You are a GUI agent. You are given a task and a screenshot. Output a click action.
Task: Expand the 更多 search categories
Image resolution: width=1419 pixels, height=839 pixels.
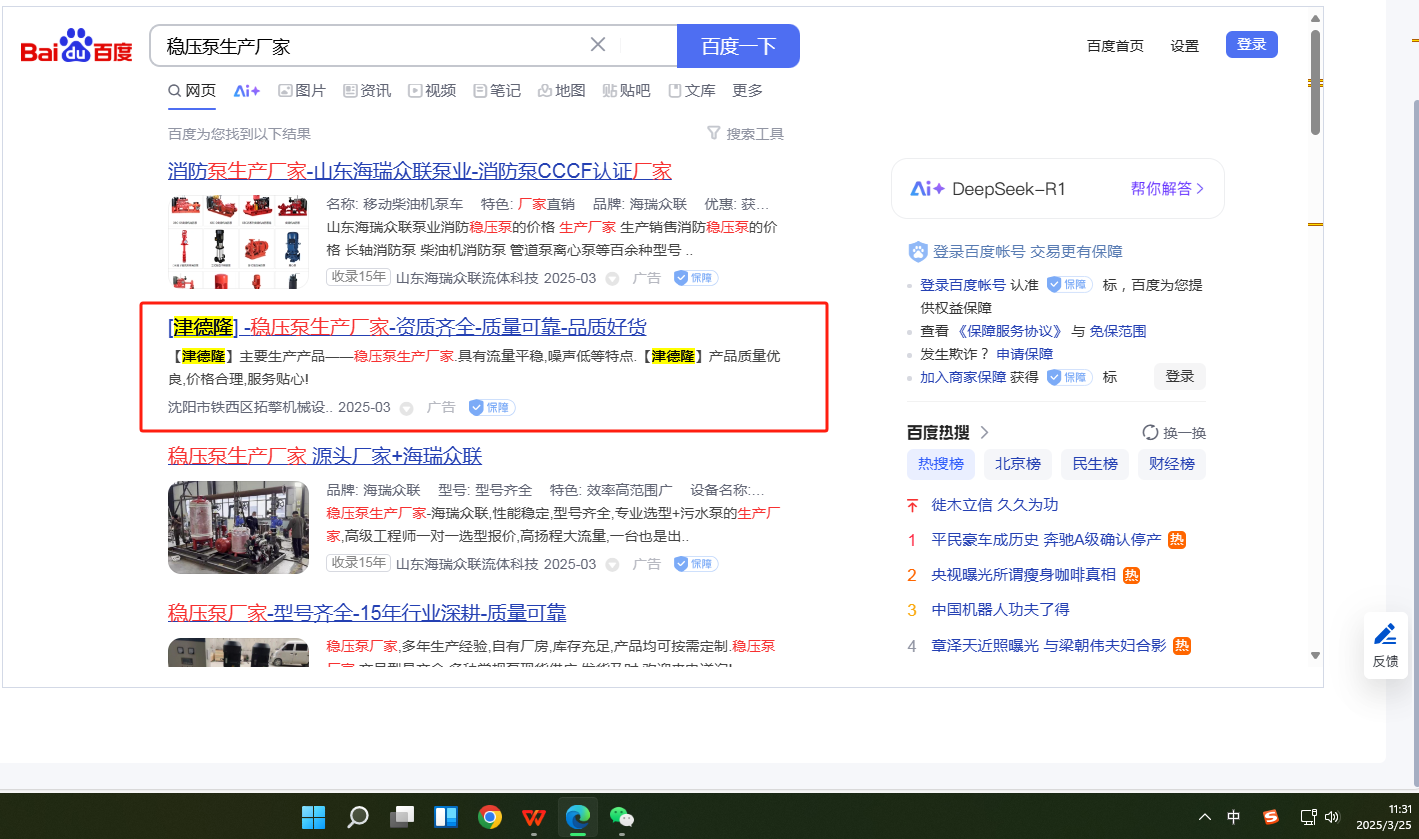pos(747,91)
